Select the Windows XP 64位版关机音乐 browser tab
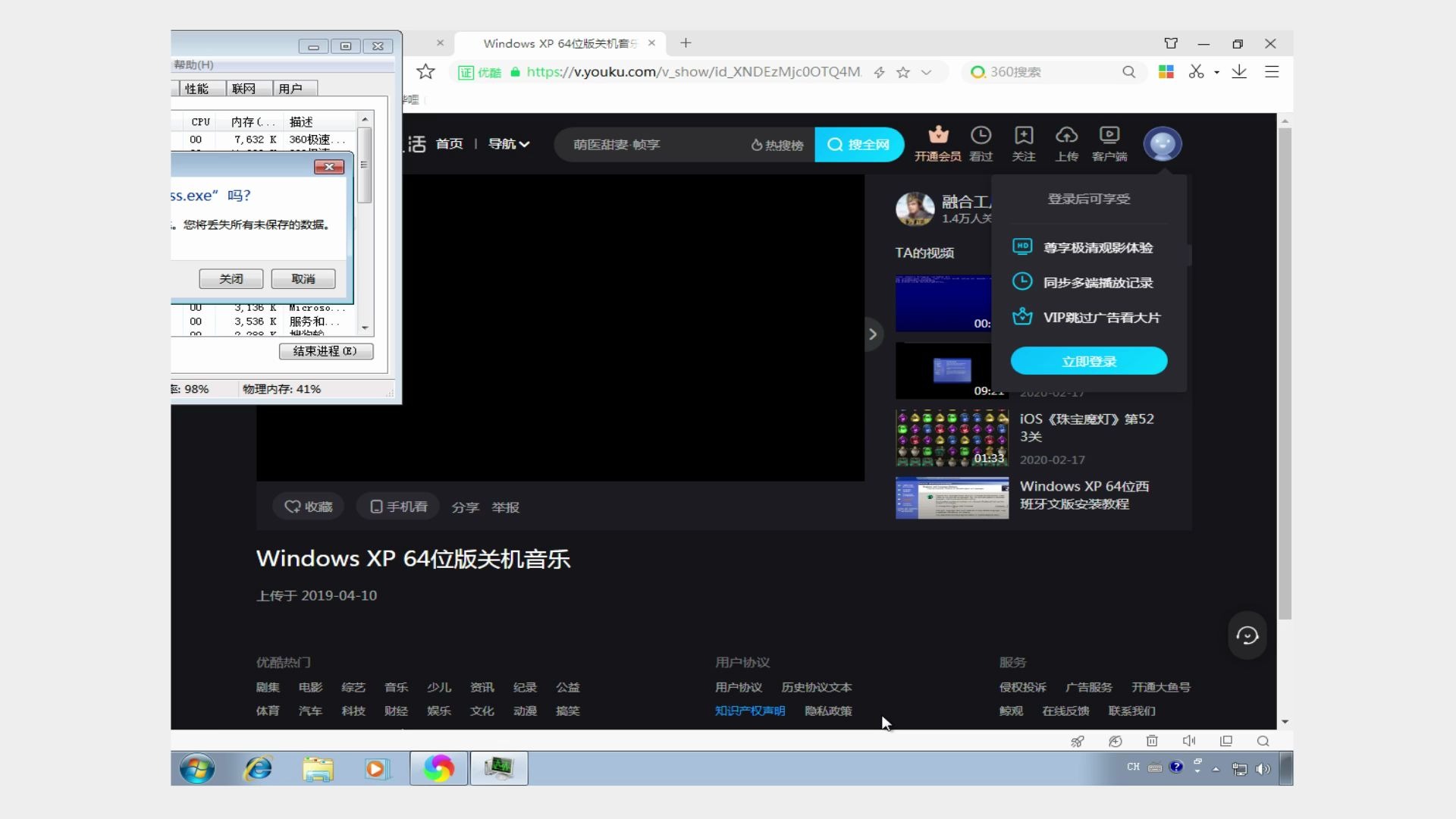The image size is (1456, 819). [560, 43]
